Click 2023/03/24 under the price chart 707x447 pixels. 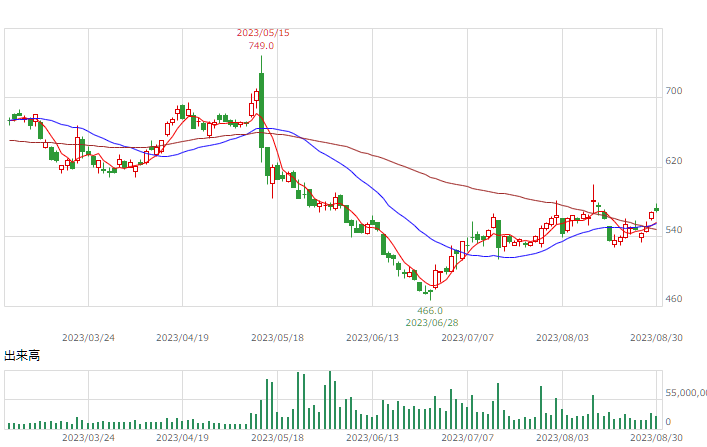(88, 338)
